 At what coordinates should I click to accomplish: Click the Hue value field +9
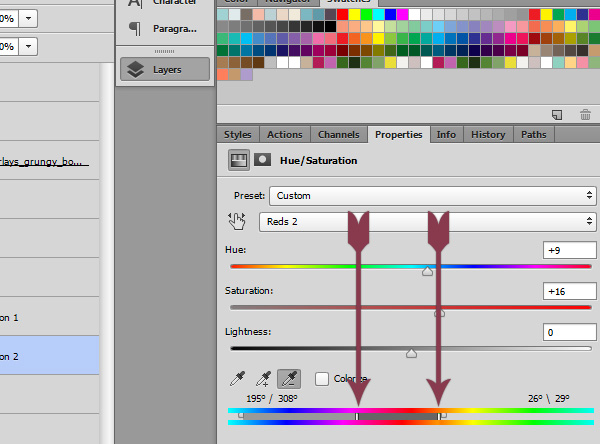[x=569, y=250]
